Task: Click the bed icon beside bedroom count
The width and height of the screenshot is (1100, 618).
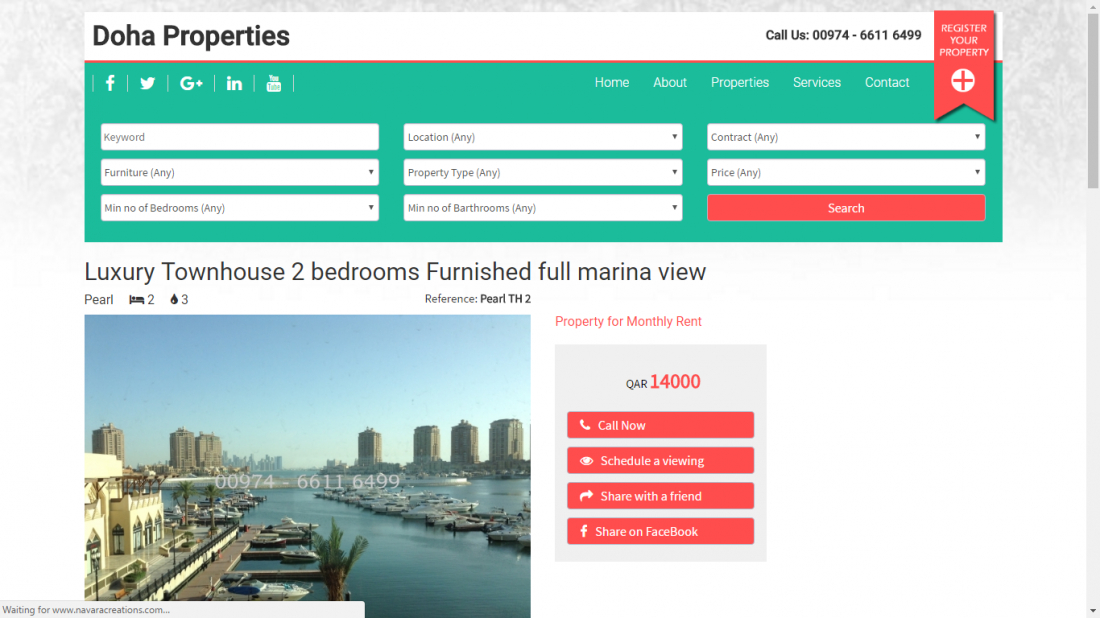Action: click(136, 300)
